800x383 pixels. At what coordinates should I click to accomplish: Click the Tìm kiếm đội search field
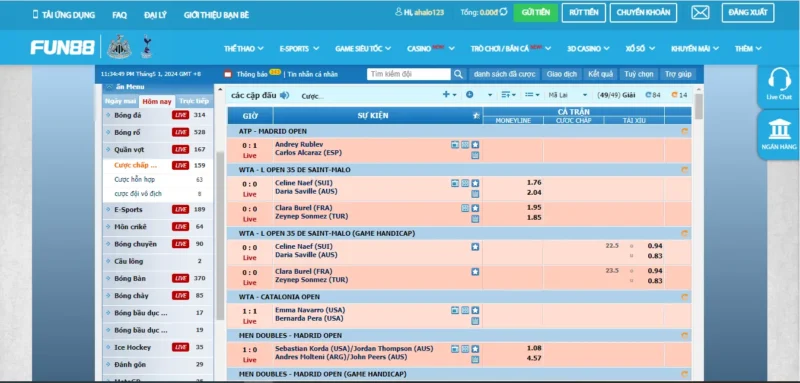[409, 74]
